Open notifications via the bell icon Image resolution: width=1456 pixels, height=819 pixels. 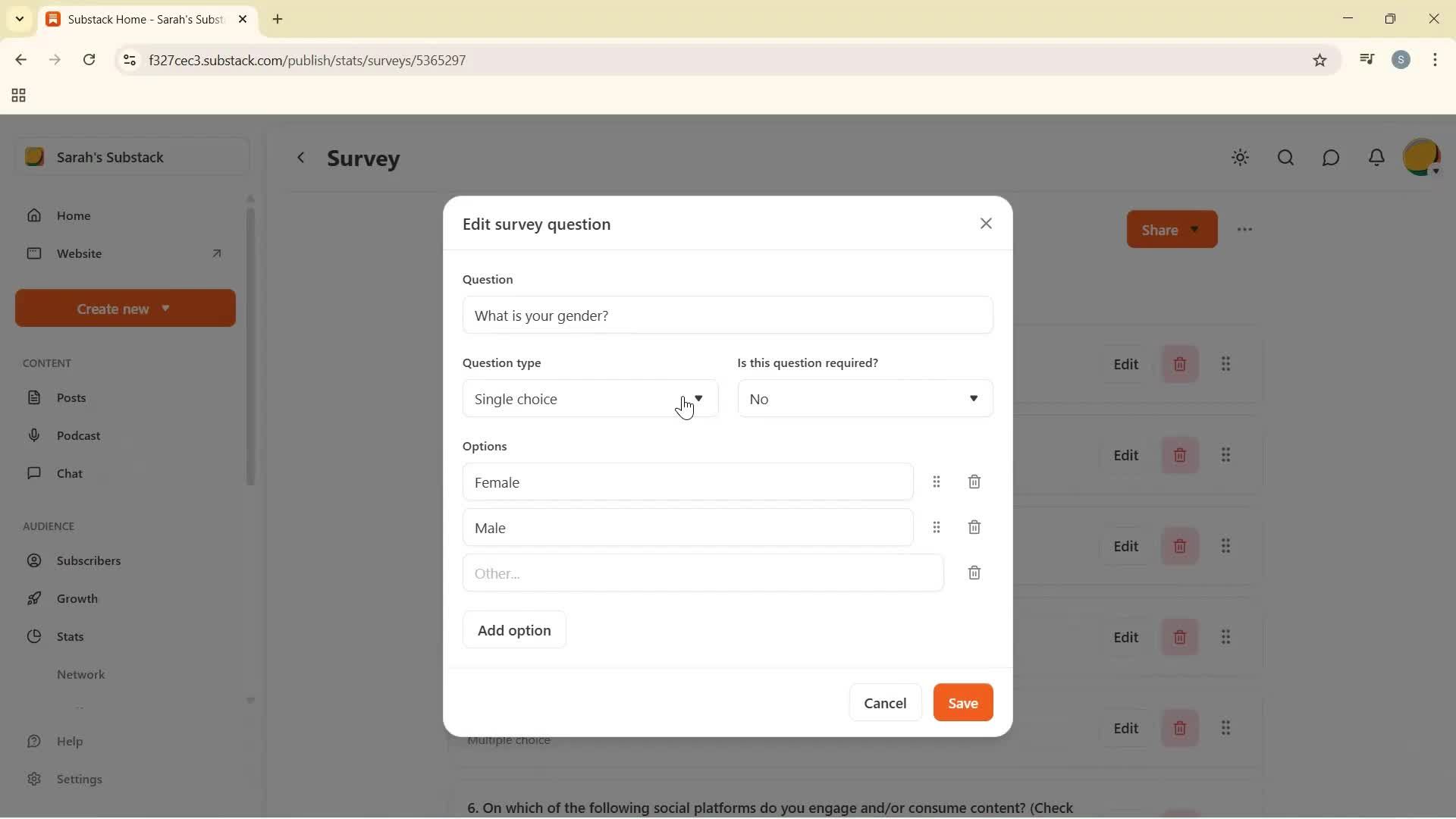[x=1378, y=158]
